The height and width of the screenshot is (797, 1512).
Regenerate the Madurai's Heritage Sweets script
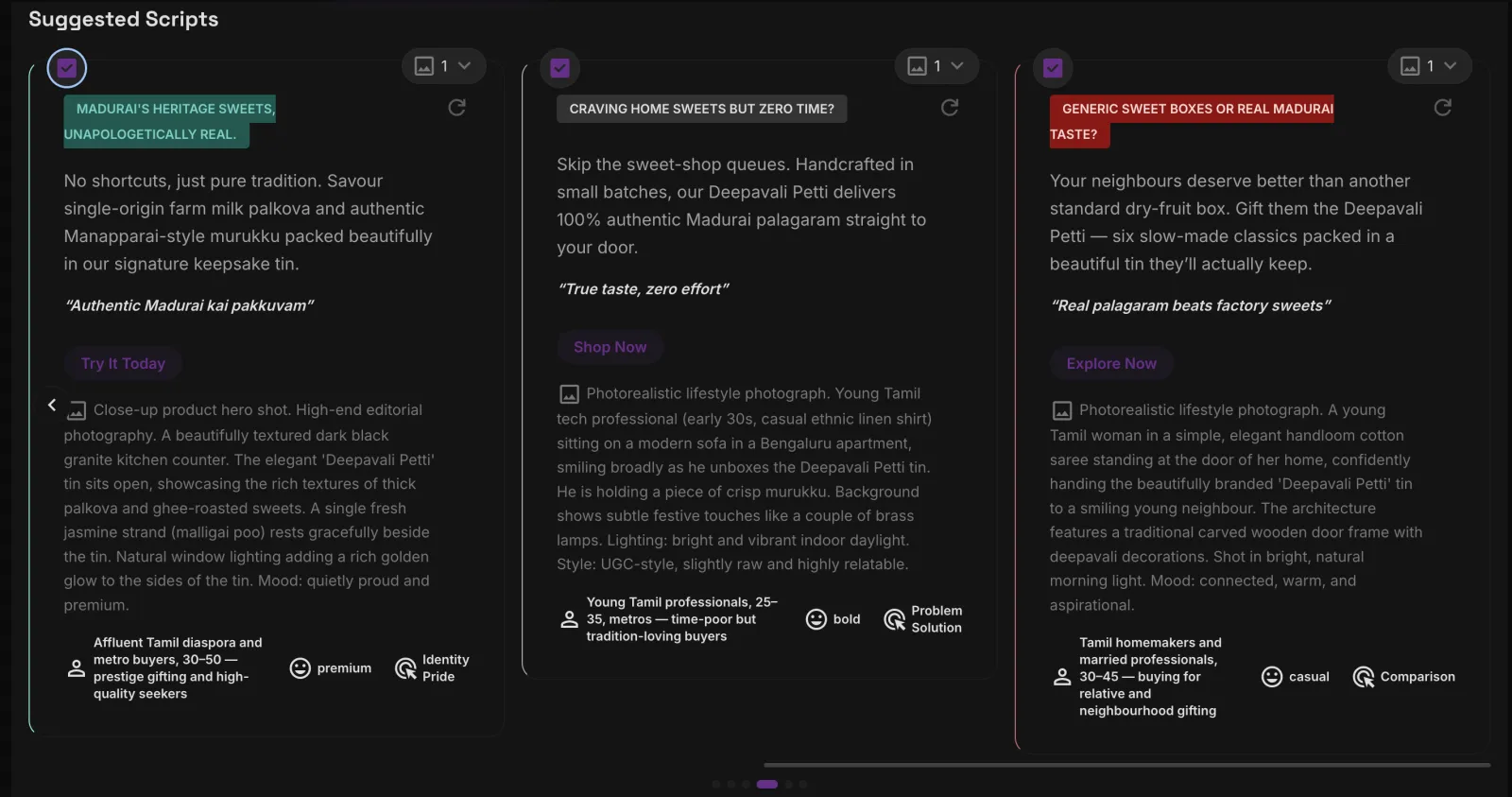tap(456, 108)
